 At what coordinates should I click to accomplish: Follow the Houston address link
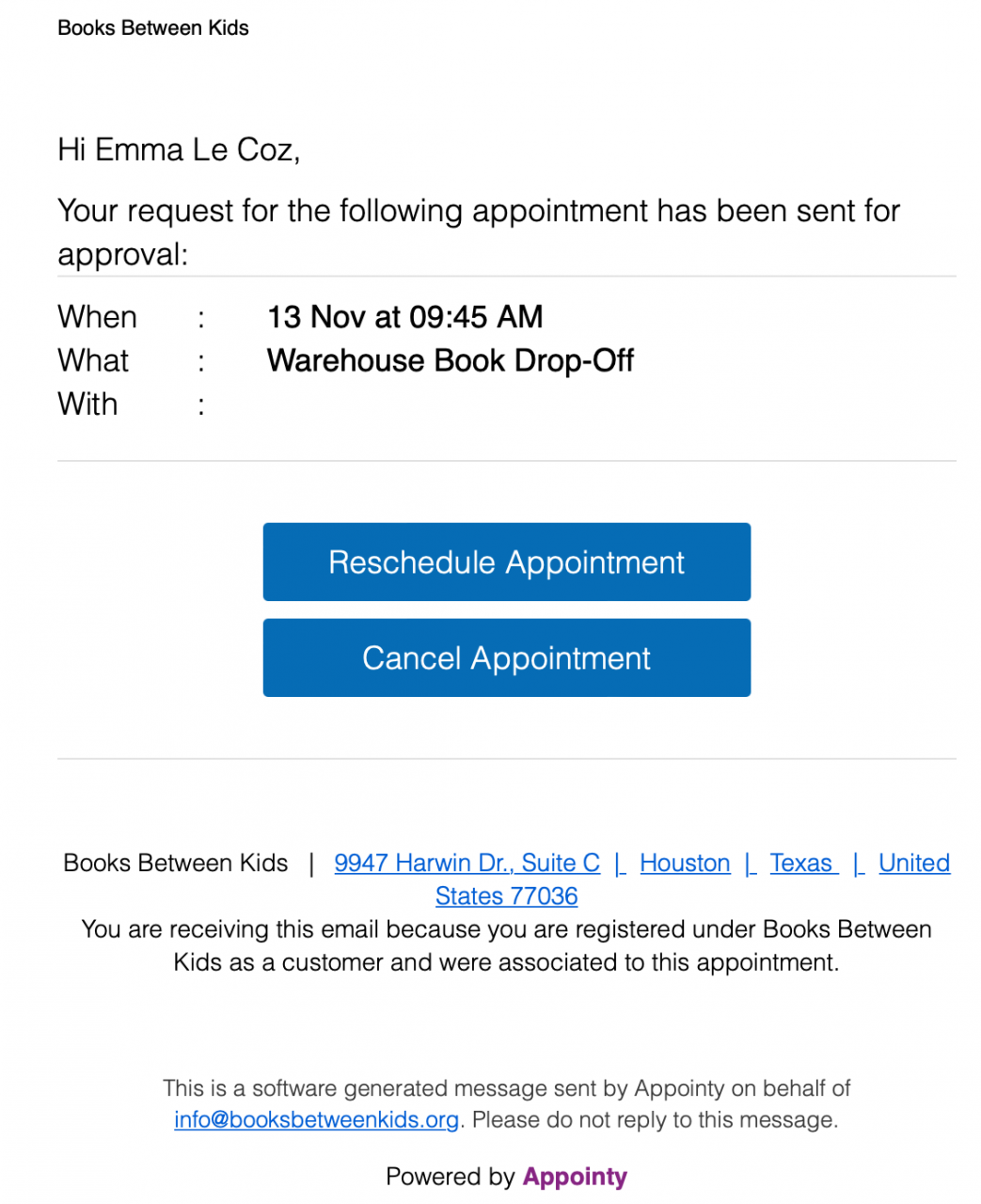pos(685,863)
